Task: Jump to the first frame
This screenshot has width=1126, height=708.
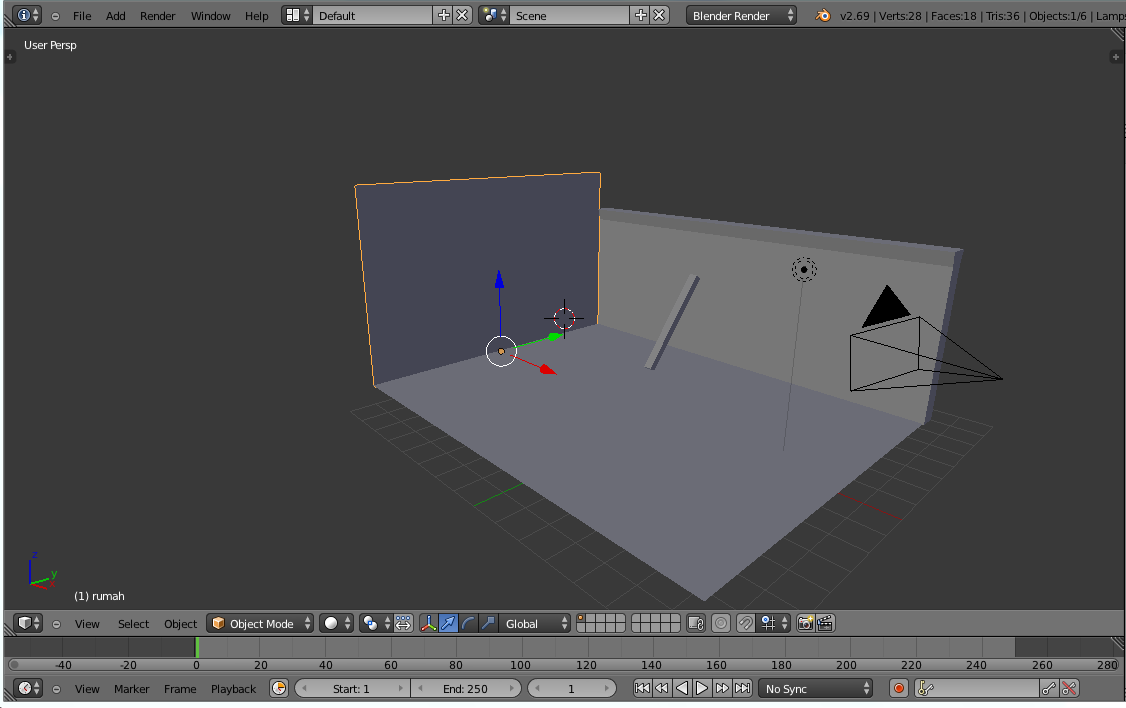Action: click(642, 688)
